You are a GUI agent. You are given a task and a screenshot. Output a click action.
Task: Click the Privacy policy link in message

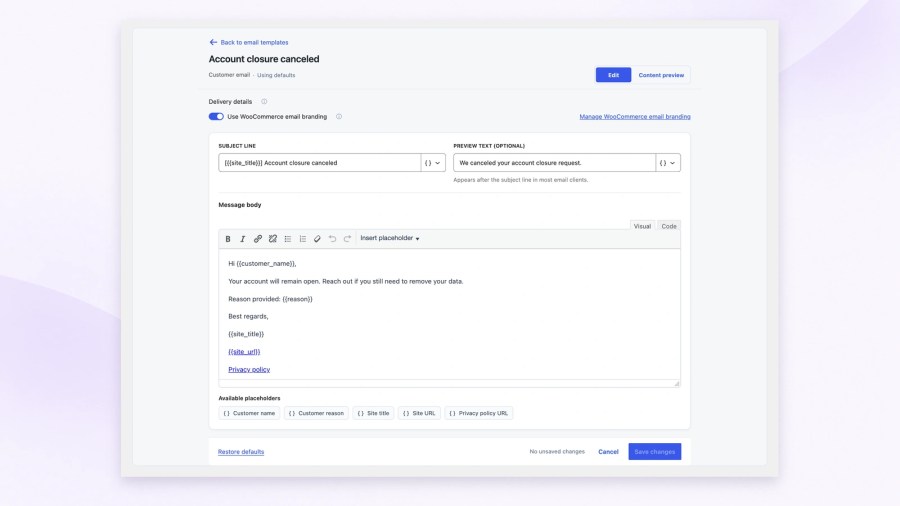(x=249, y=369)
